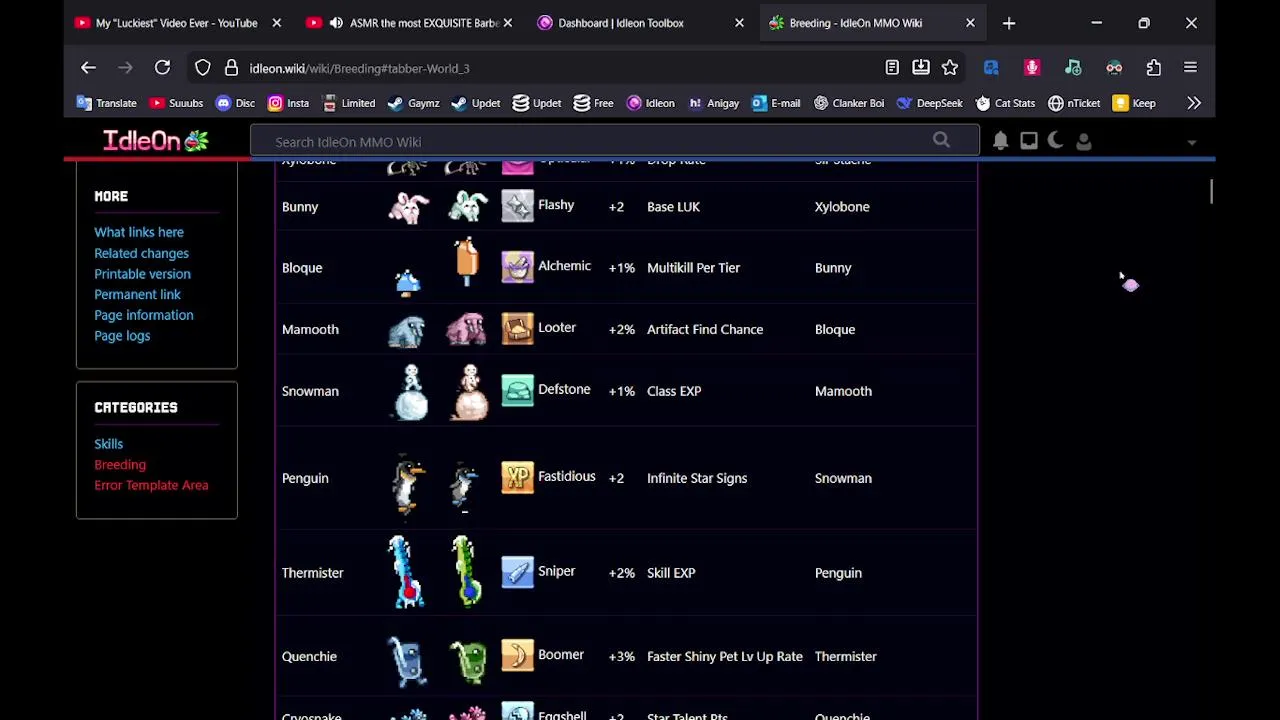The width and height of the screenshot is (1280, 720).
Task: Open Page logs link
Action: click(x=122, y=336)
